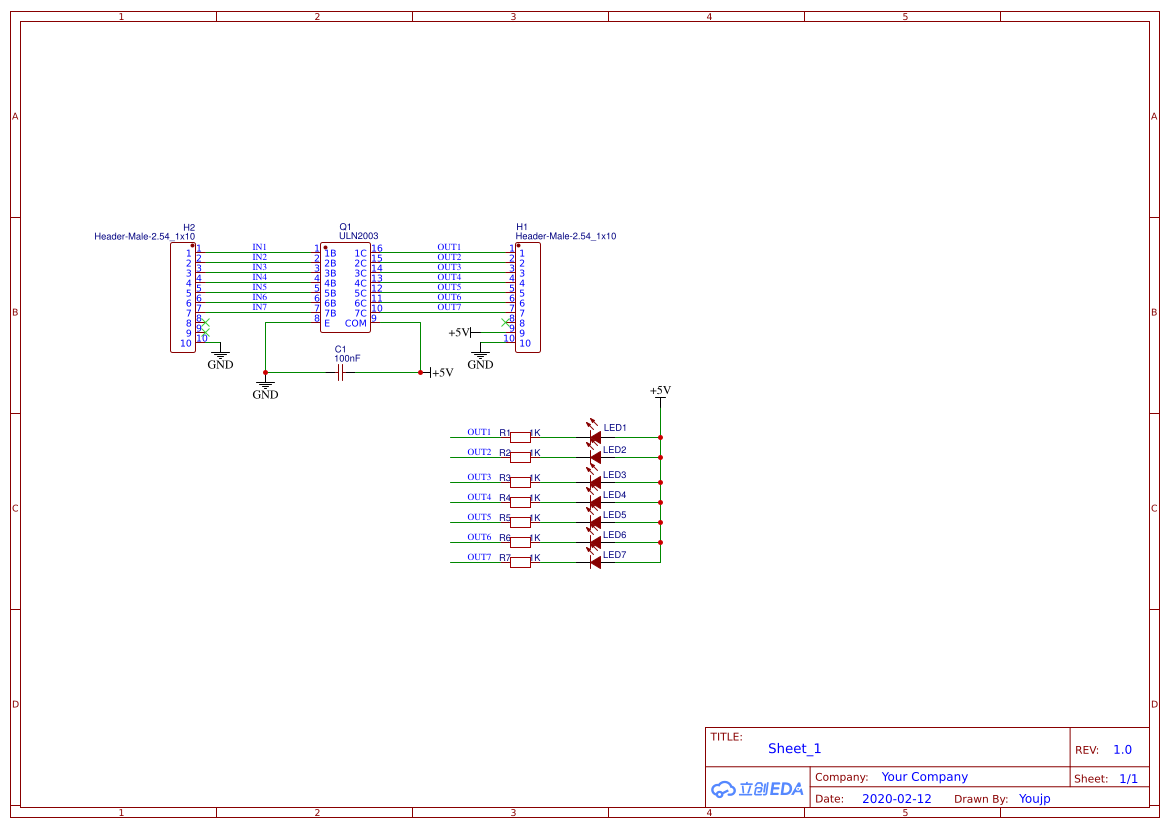Click the IN2 net label
The width and height of the screenshot is (1171, 828).
[259, 257]
